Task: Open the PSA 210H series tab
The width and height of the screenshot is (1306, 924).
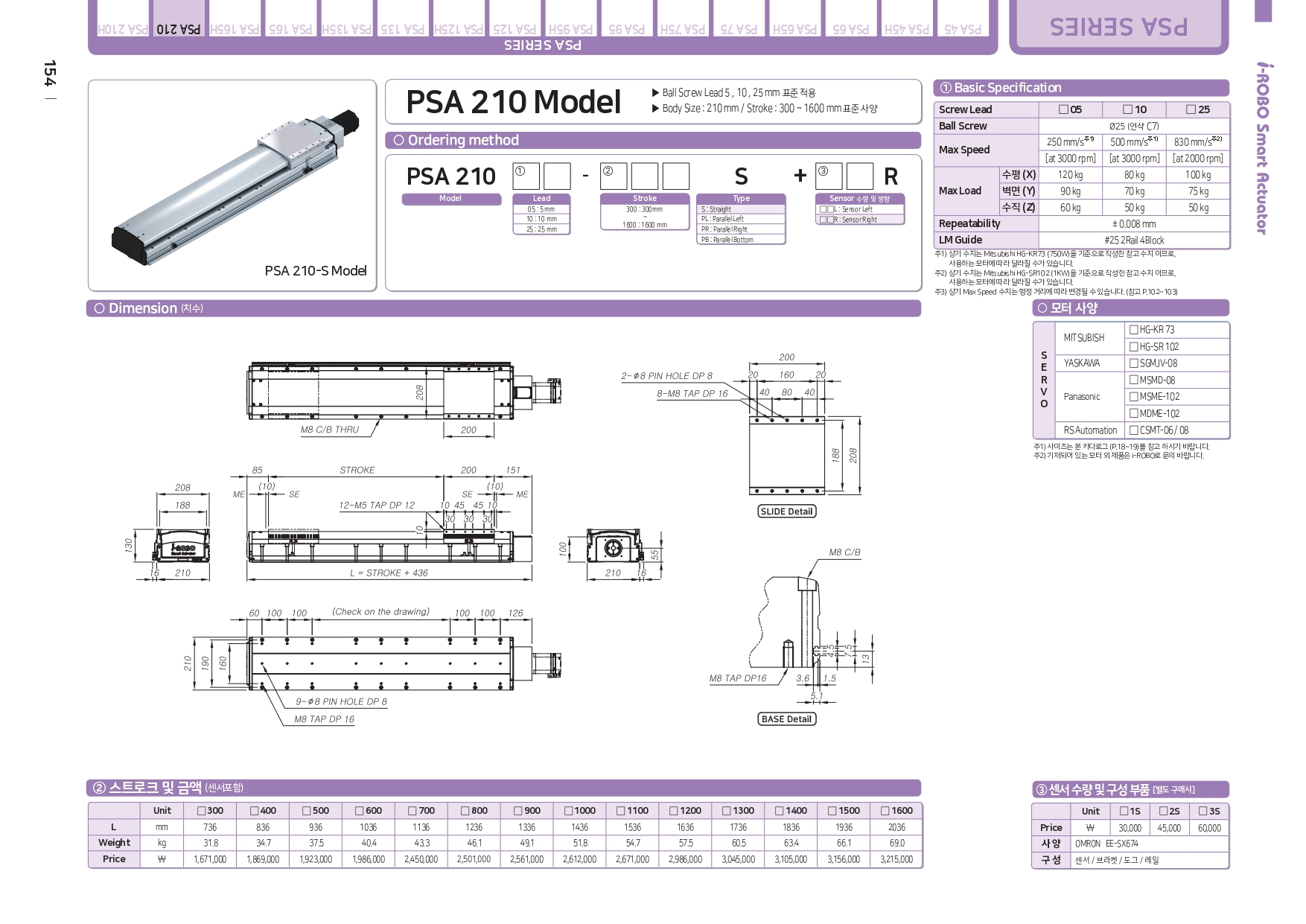Action: [123, 20]
